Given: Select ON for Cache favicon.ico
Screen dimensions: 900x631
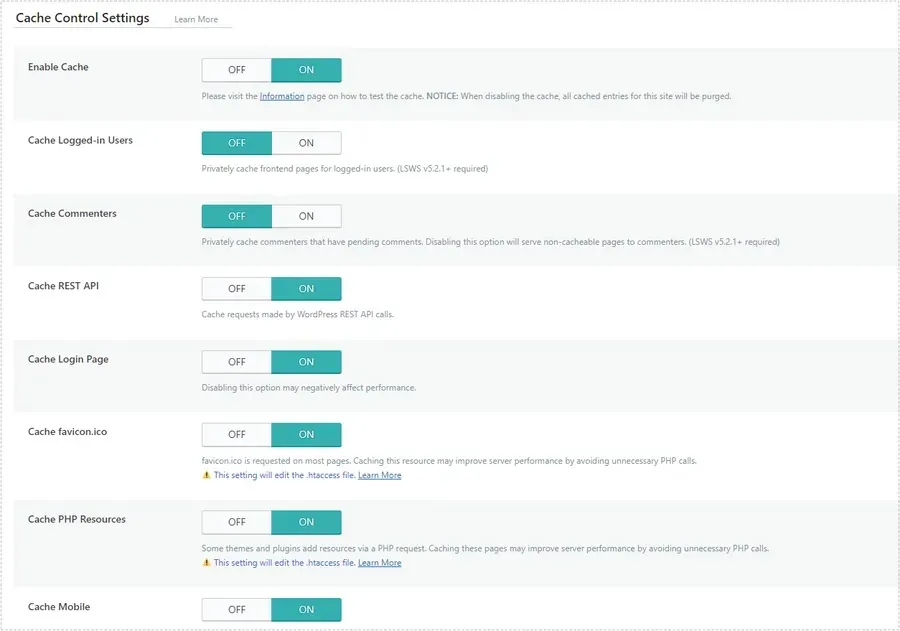Looking at the screenshot, I should point(307,435).
